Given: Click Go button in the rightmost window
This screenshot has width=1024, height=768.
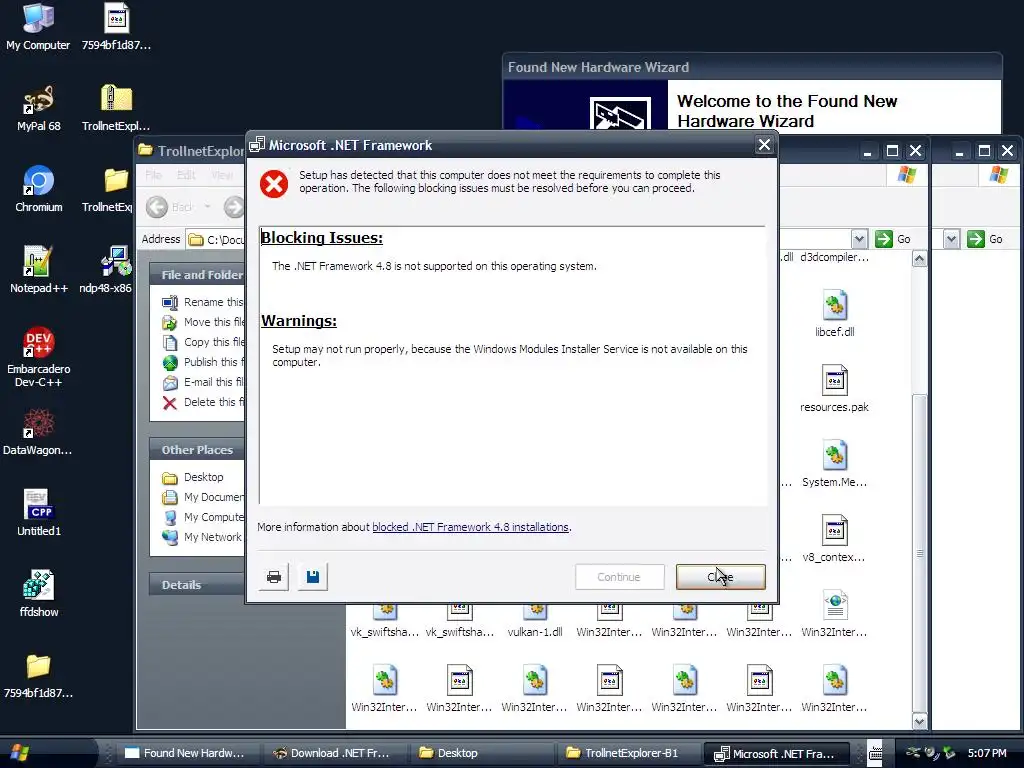Looking at the screenshot, I should click(985, 239).
